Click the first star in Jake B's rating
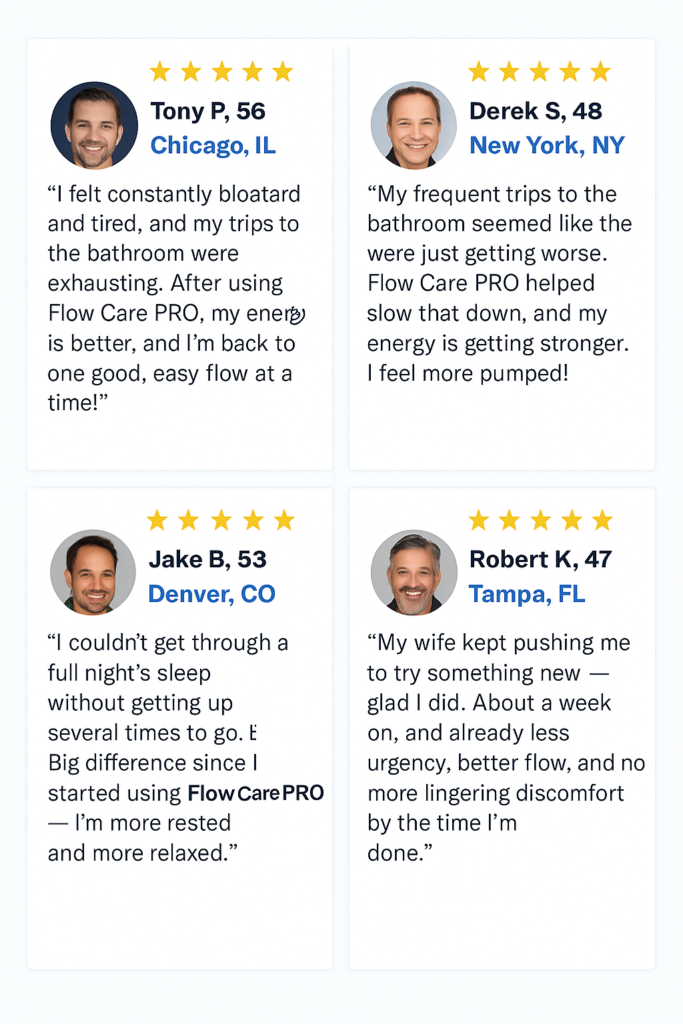This screenshot has width=683, height=1024. 157,520
